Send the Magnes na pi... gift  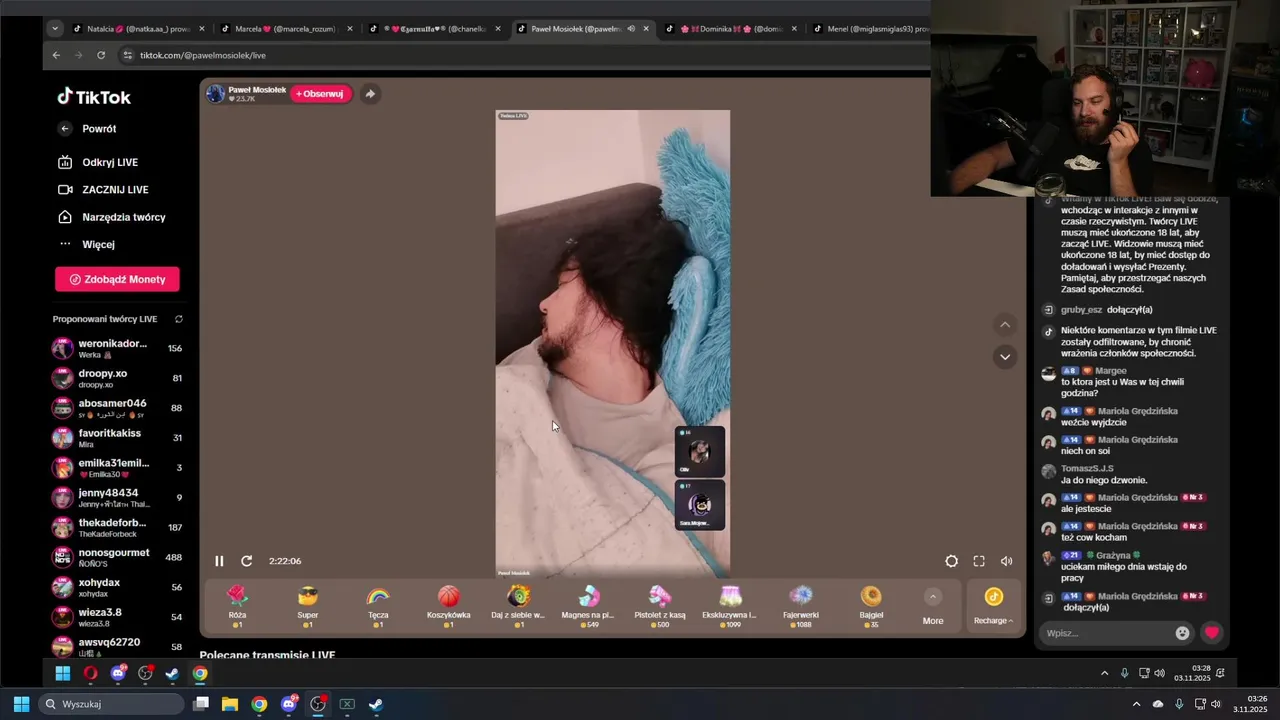point(588,606)
